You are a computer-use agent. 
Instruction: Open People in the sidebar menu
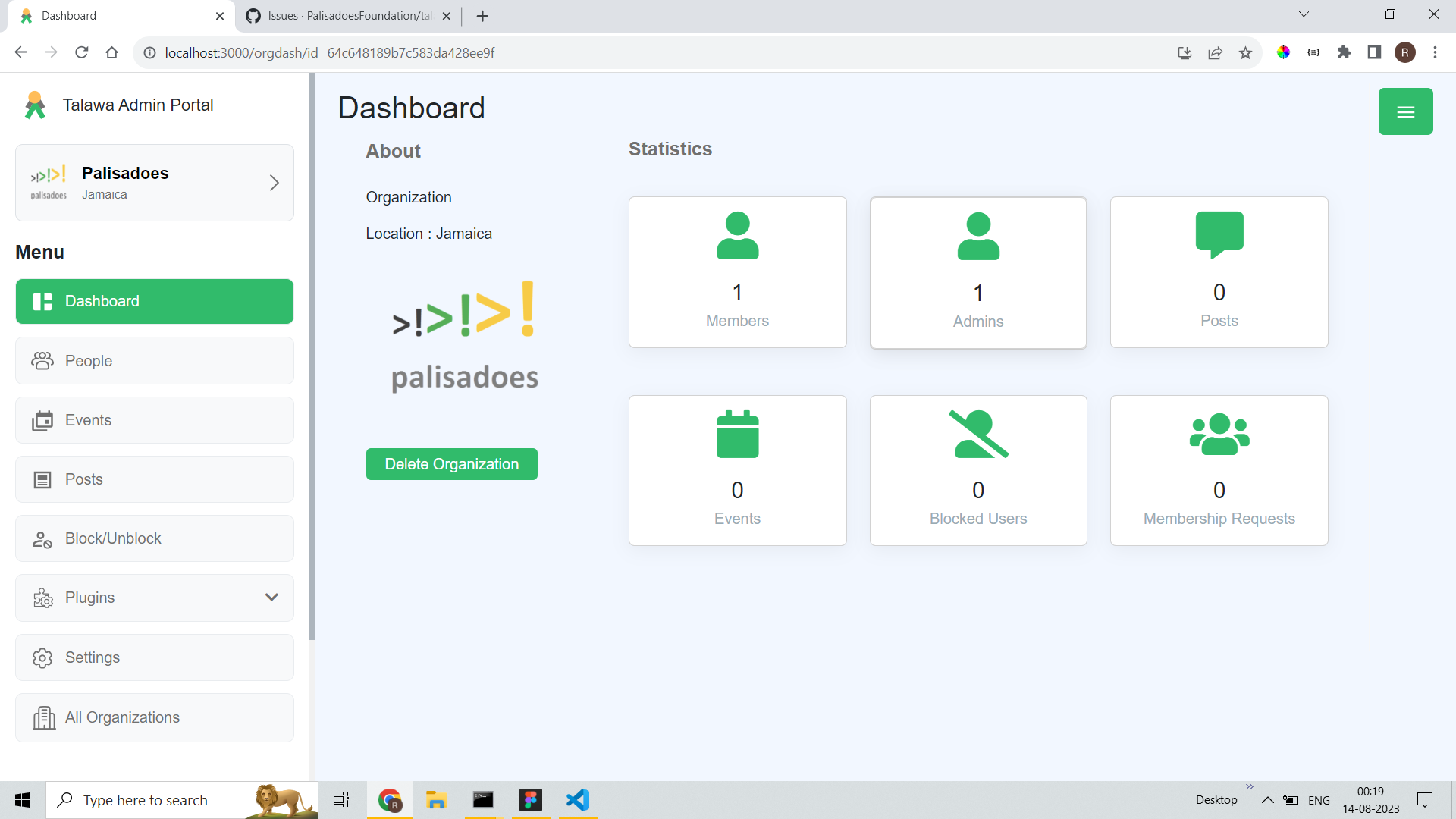click(155, 361)
